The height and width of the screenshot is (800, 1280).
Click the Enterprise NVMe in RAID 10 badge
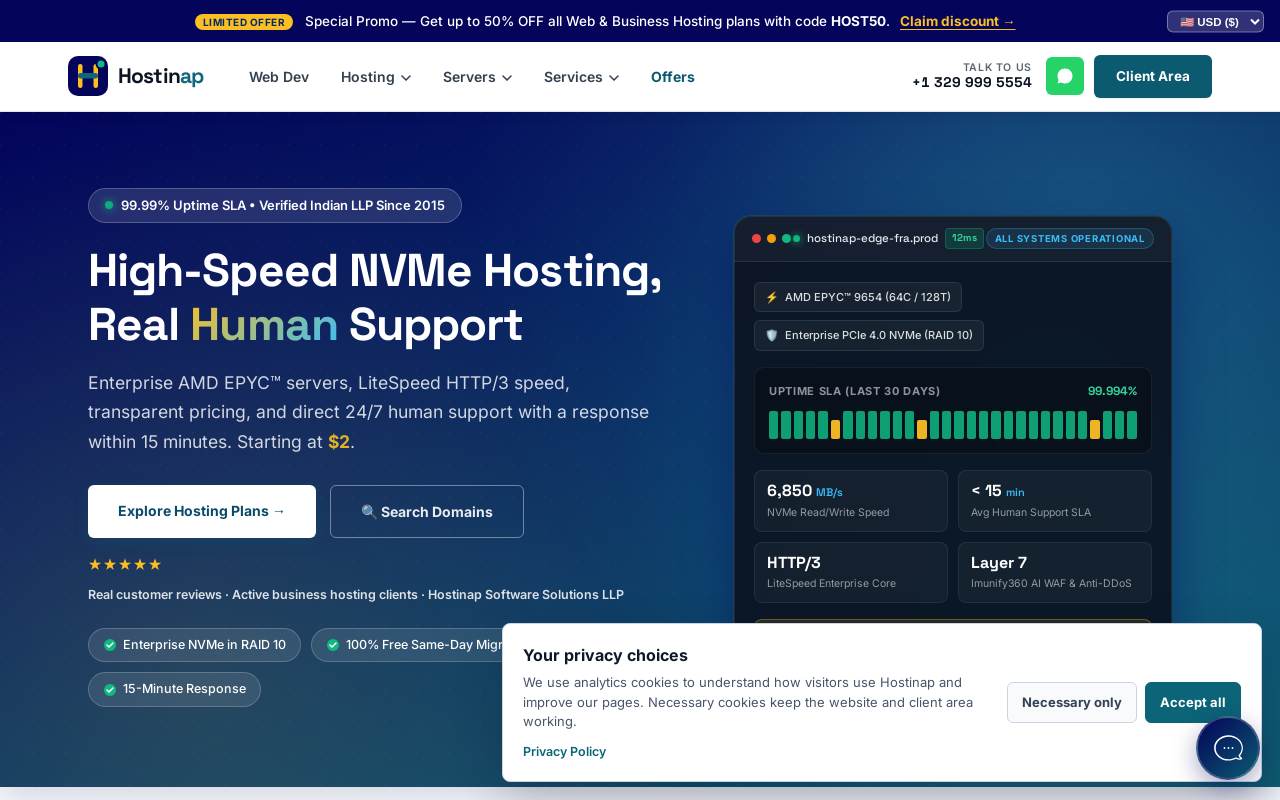point(194,645)
